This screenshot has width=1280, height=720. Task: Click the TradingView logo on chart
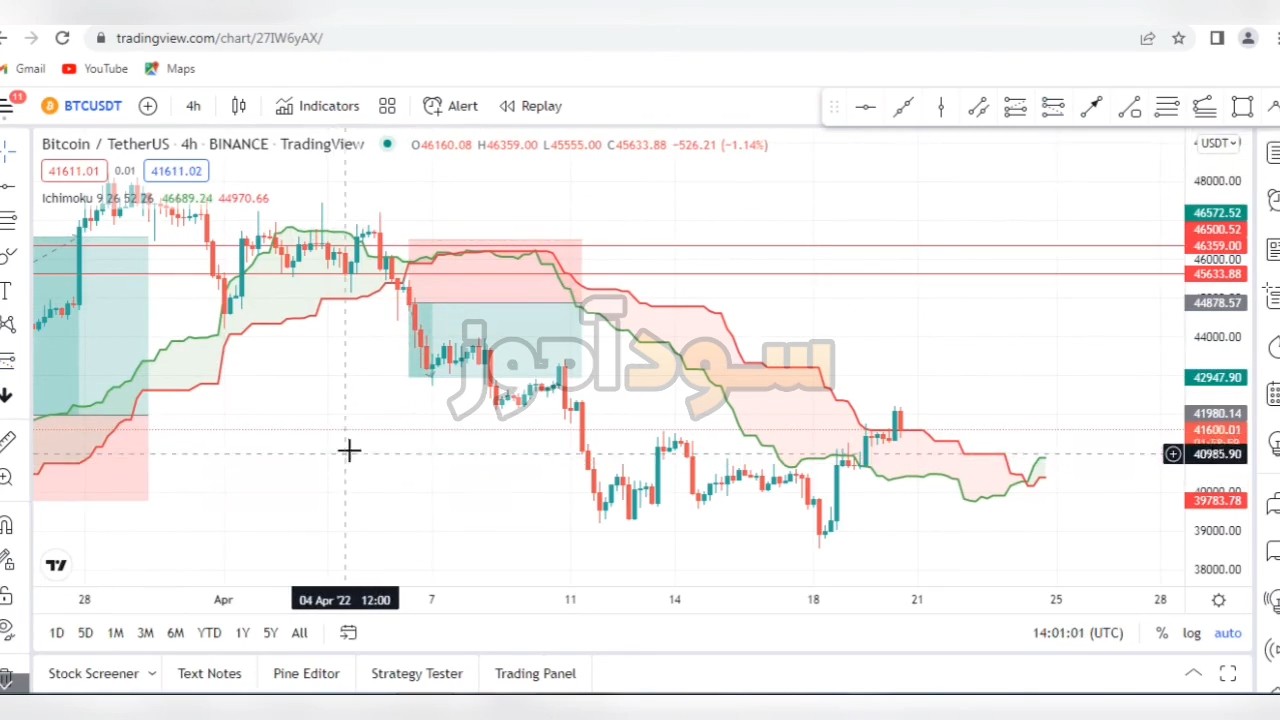coord(56,565)
